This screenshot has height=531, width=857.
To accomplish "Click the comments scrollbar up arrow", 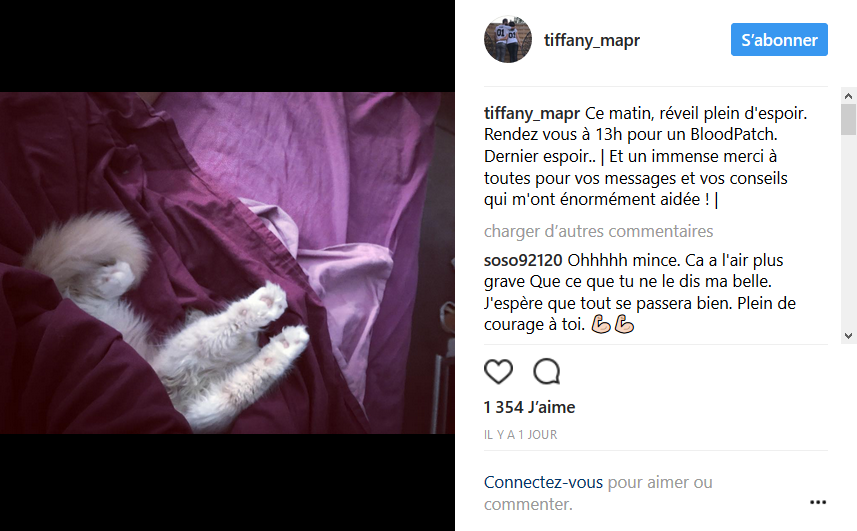I will (x=848, y=96).
